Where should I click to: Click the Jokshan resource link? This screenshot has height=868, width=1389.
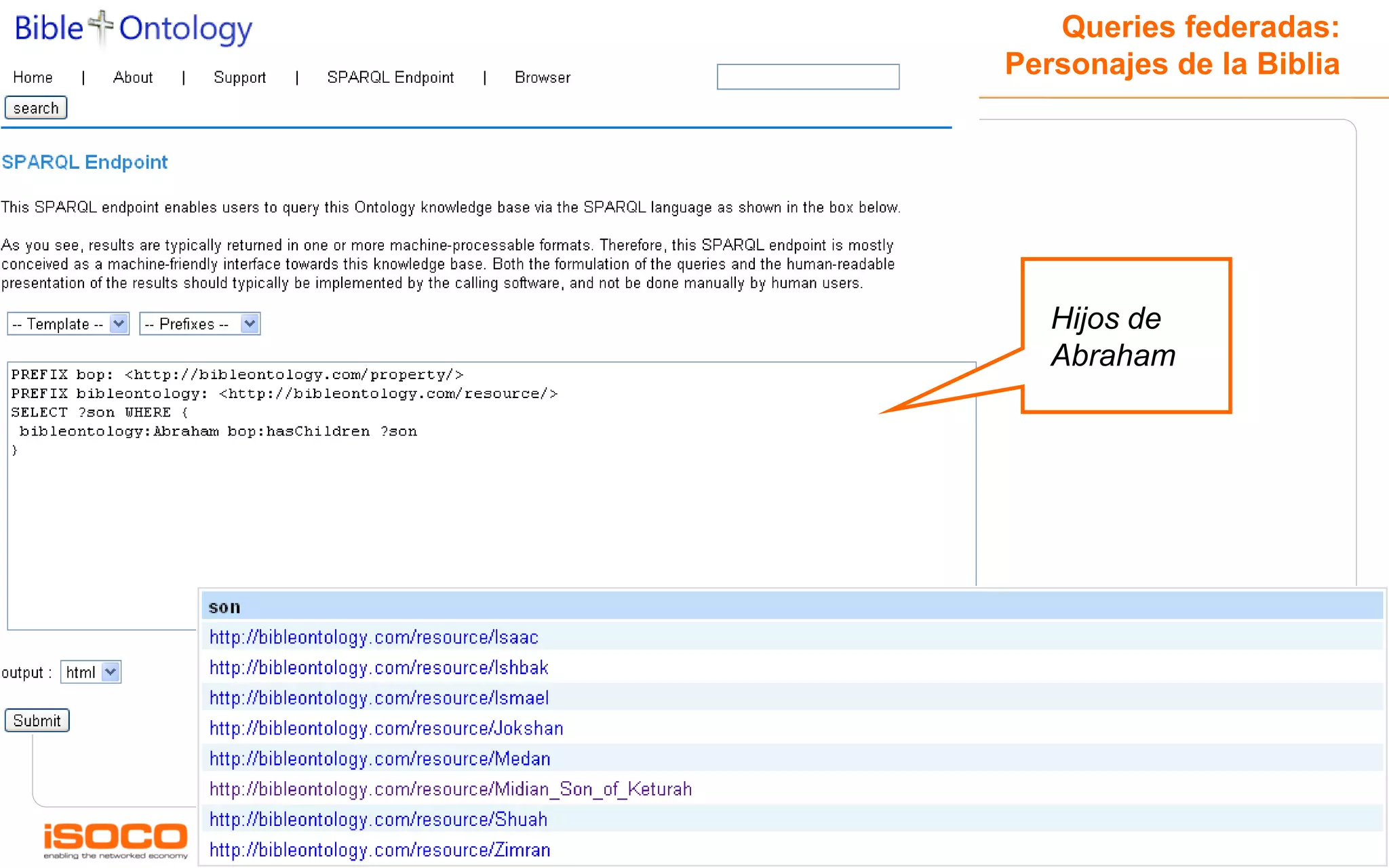(x=386, y=728)
